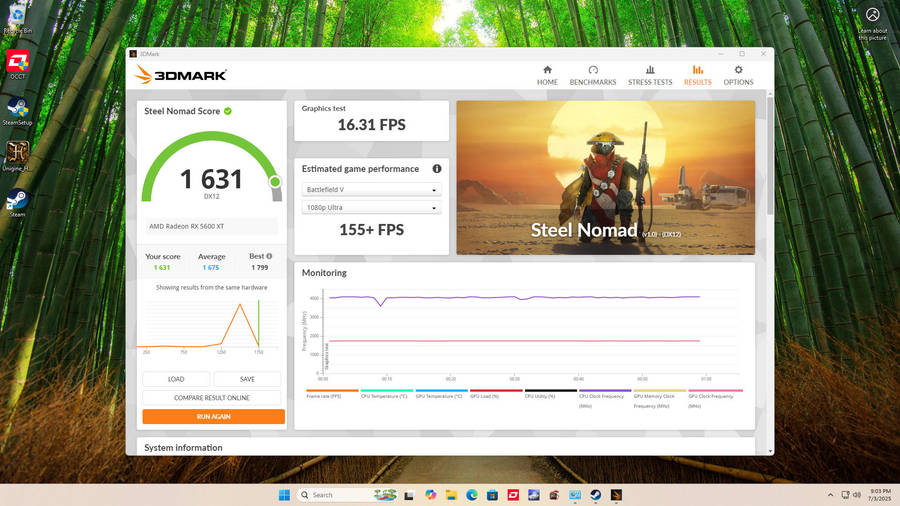Open the OCCT desktop shortcut
This screenshot has height=506, width=900.
click(x=17, y=65)
